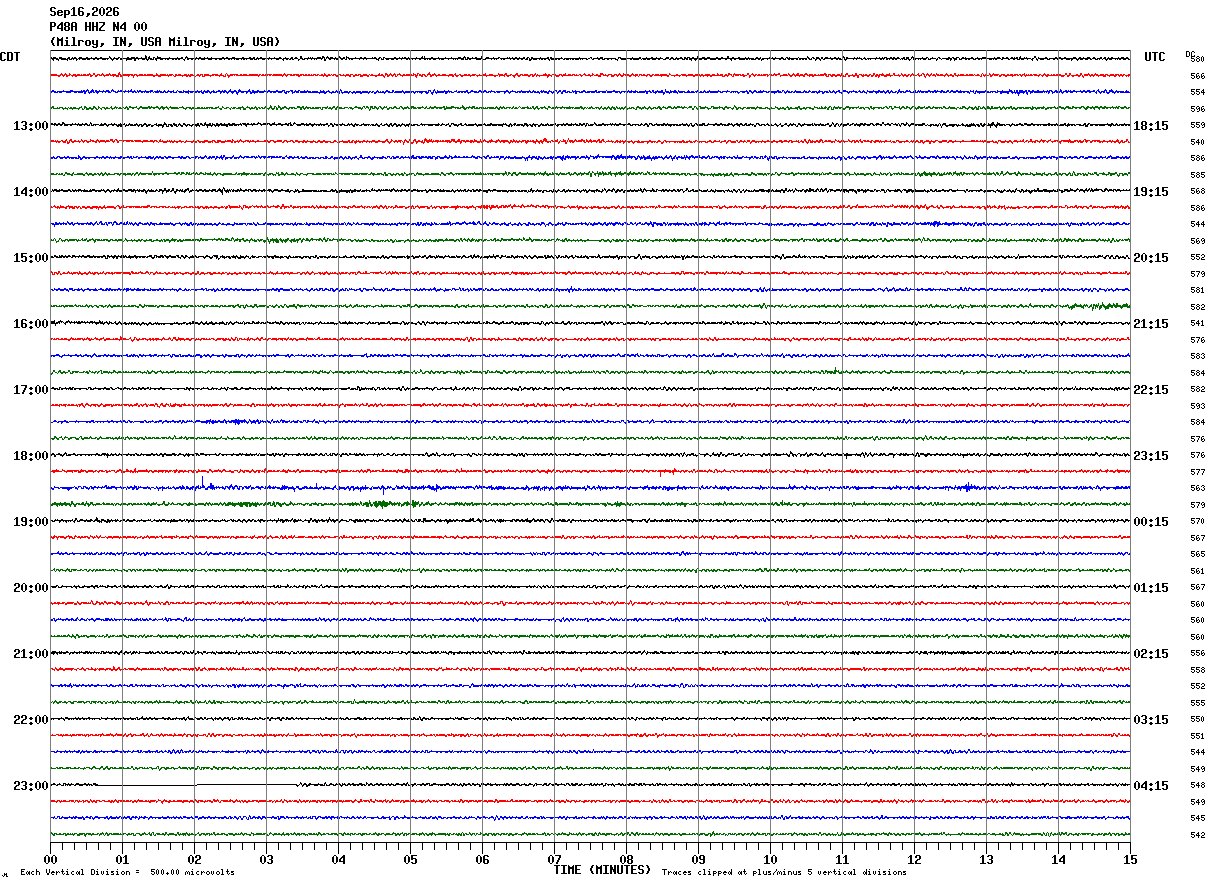Click the CDT timezone header label

(10, 57)
